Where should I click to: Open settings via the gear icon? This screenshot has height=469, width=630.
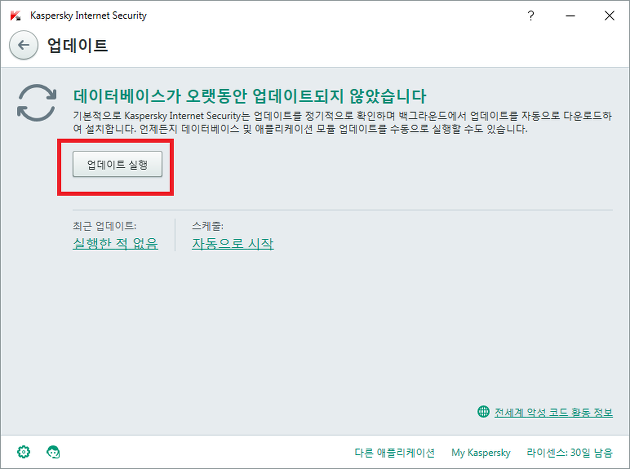pos(24,452)
